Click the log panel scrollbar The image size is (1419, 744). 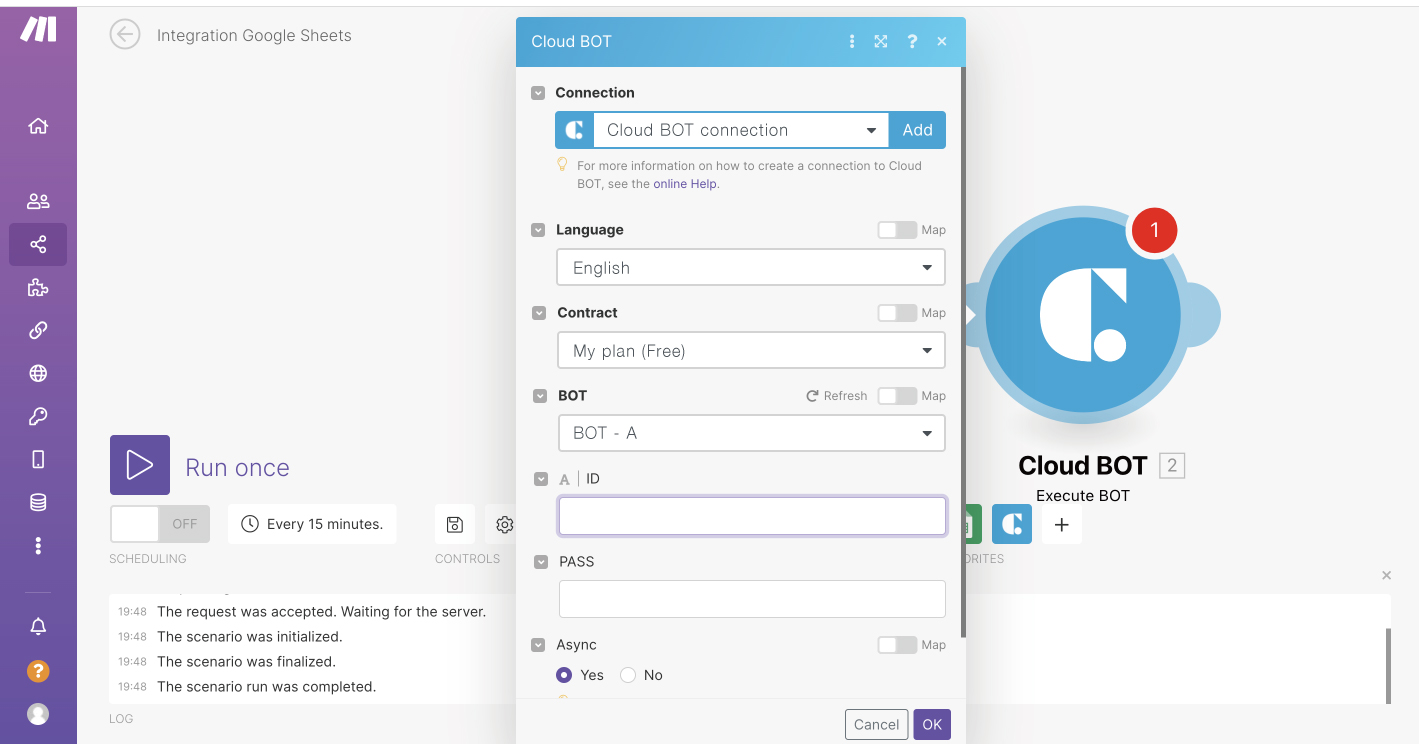pos(1387,665)
